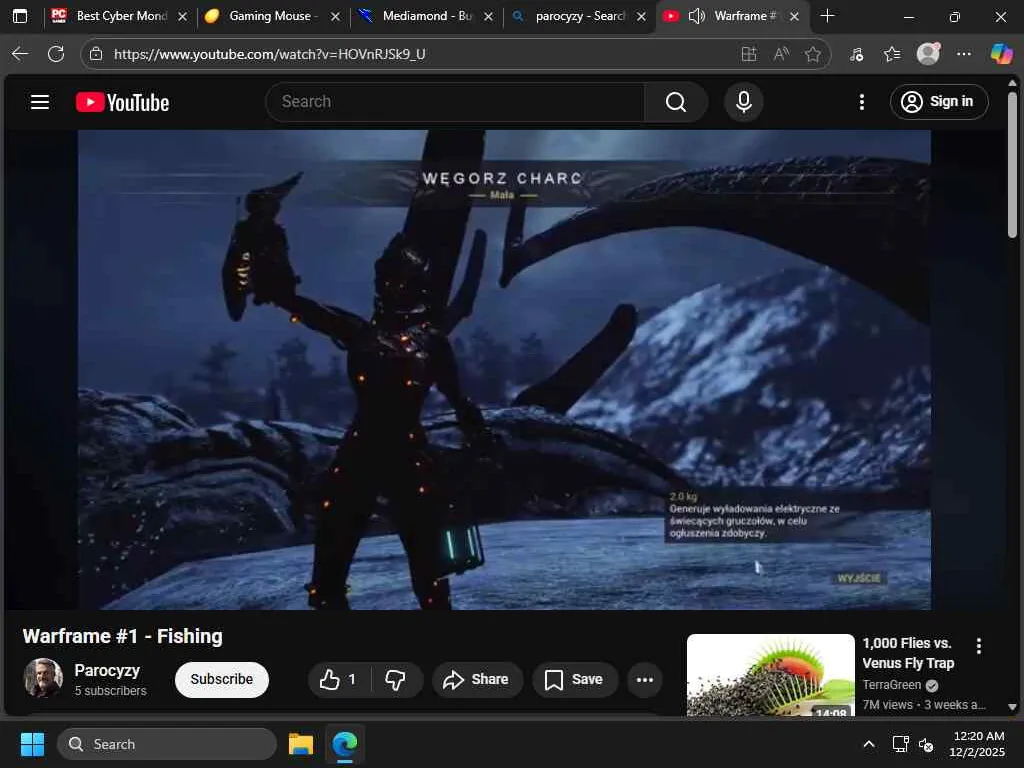Click Microsoft Edge taskbar icon

click(345, 744)
